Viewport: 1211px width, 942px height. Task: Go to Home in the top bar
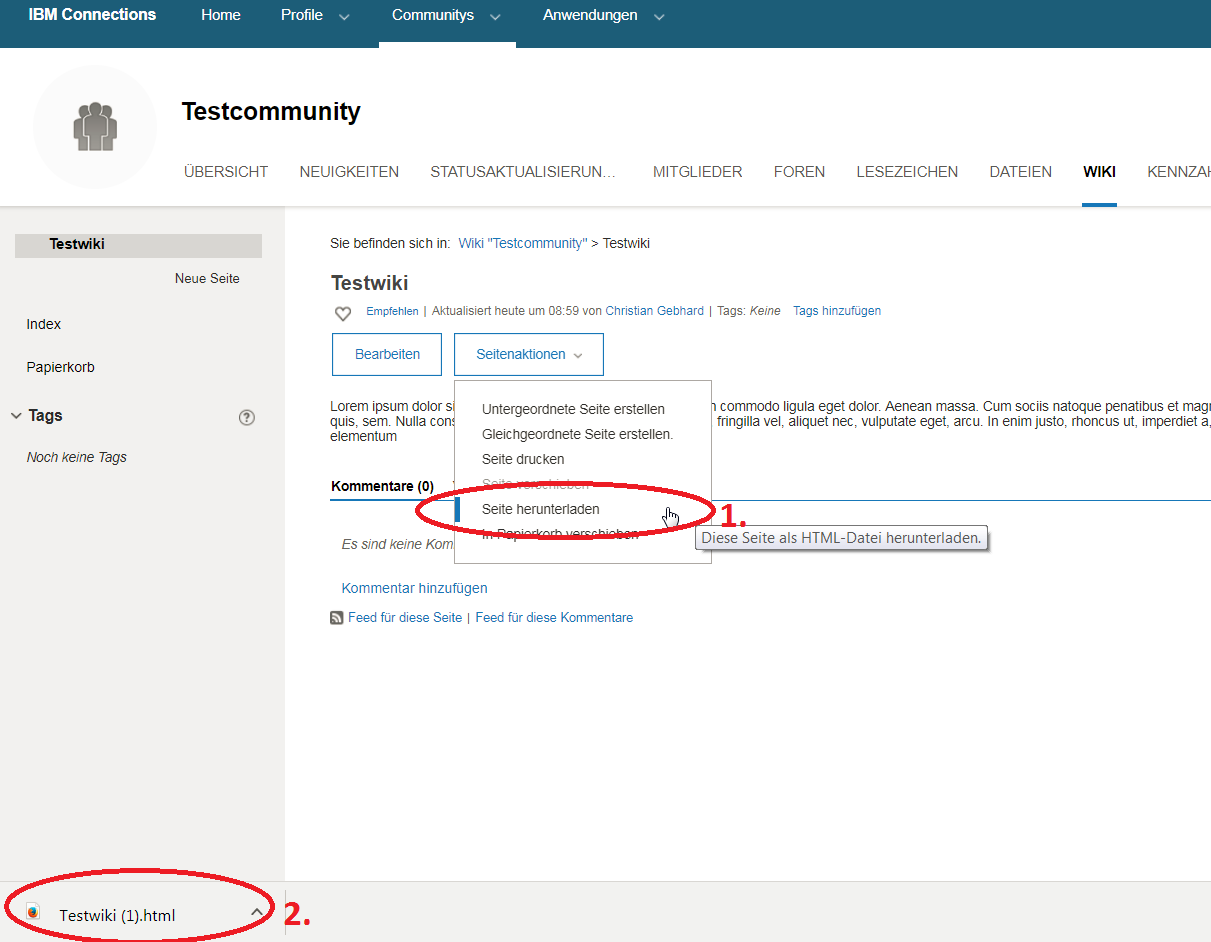[x=221, y=15]
